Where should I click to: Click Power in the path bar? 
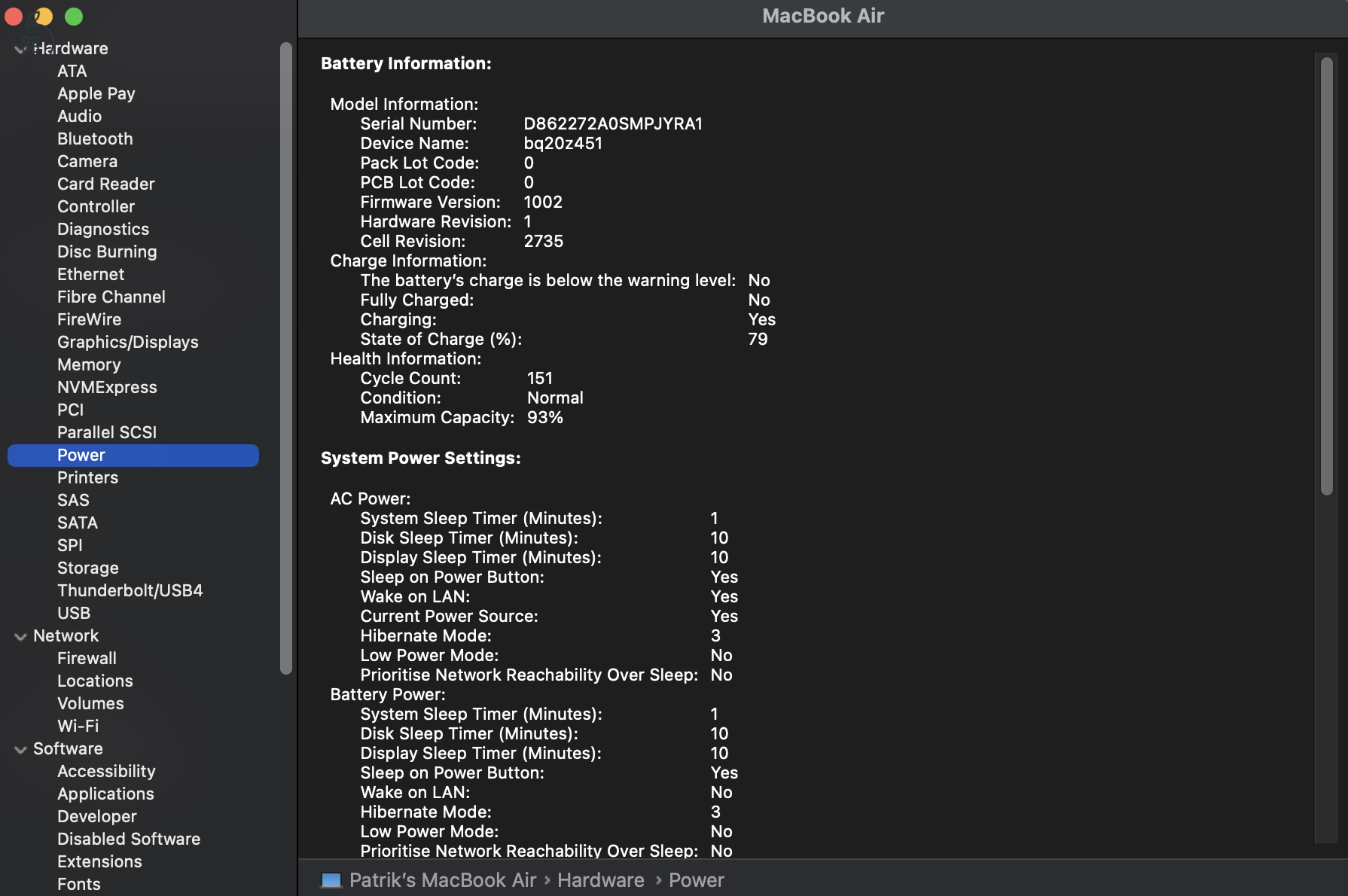coord(697,880)
